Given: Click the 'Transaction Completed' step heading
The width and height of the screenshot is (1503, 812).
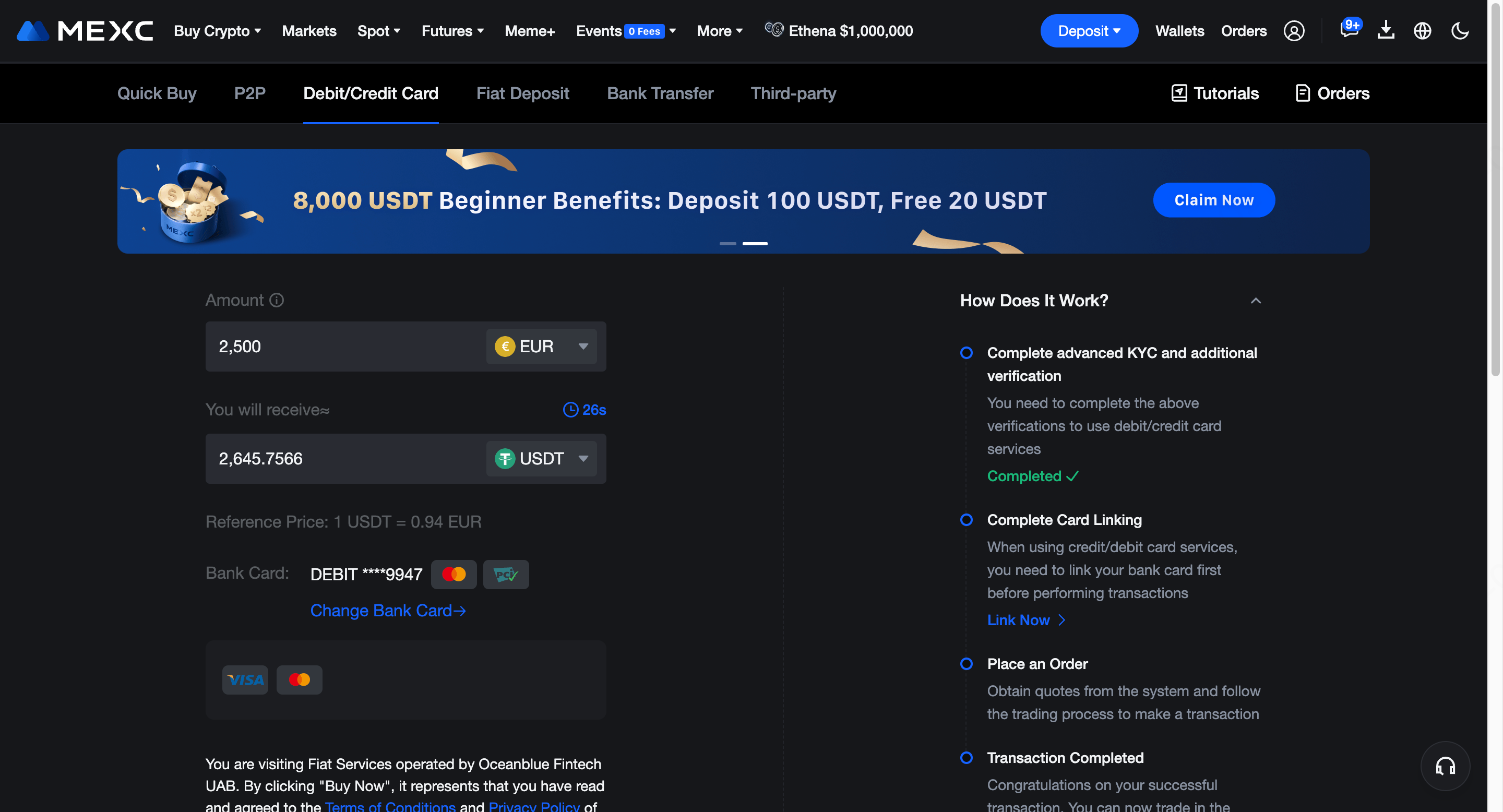Looking at the screenshot, I should pos(1065,758).
